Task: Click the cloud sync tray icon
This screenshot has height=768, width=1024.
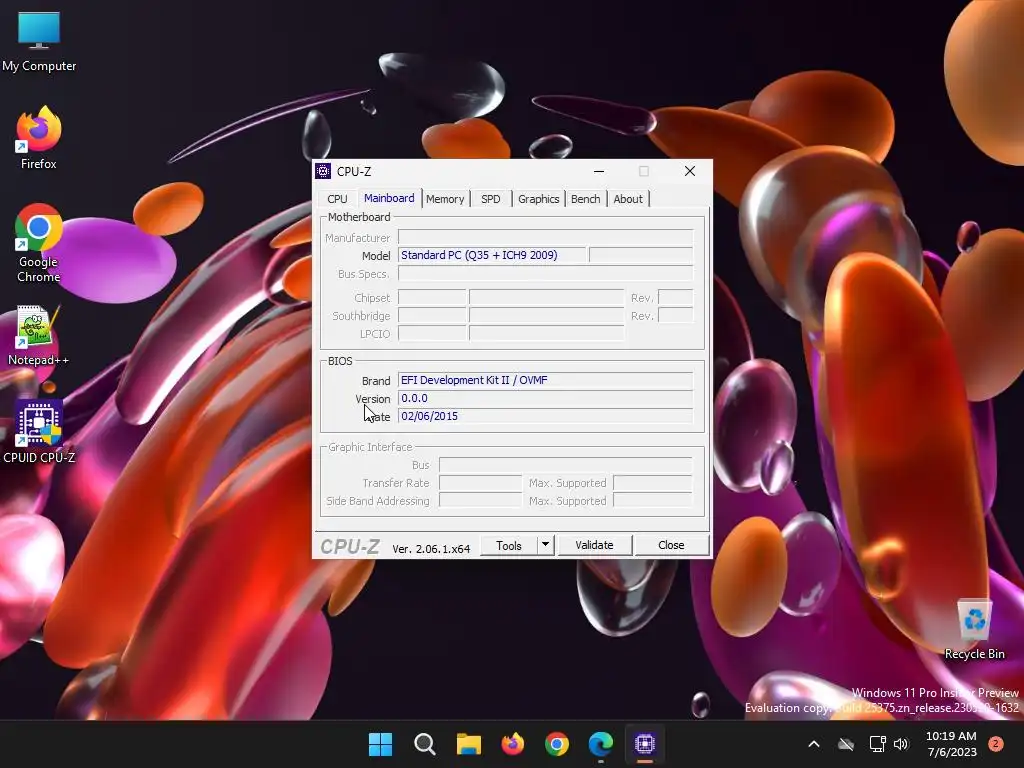Action: click(846, 744)
